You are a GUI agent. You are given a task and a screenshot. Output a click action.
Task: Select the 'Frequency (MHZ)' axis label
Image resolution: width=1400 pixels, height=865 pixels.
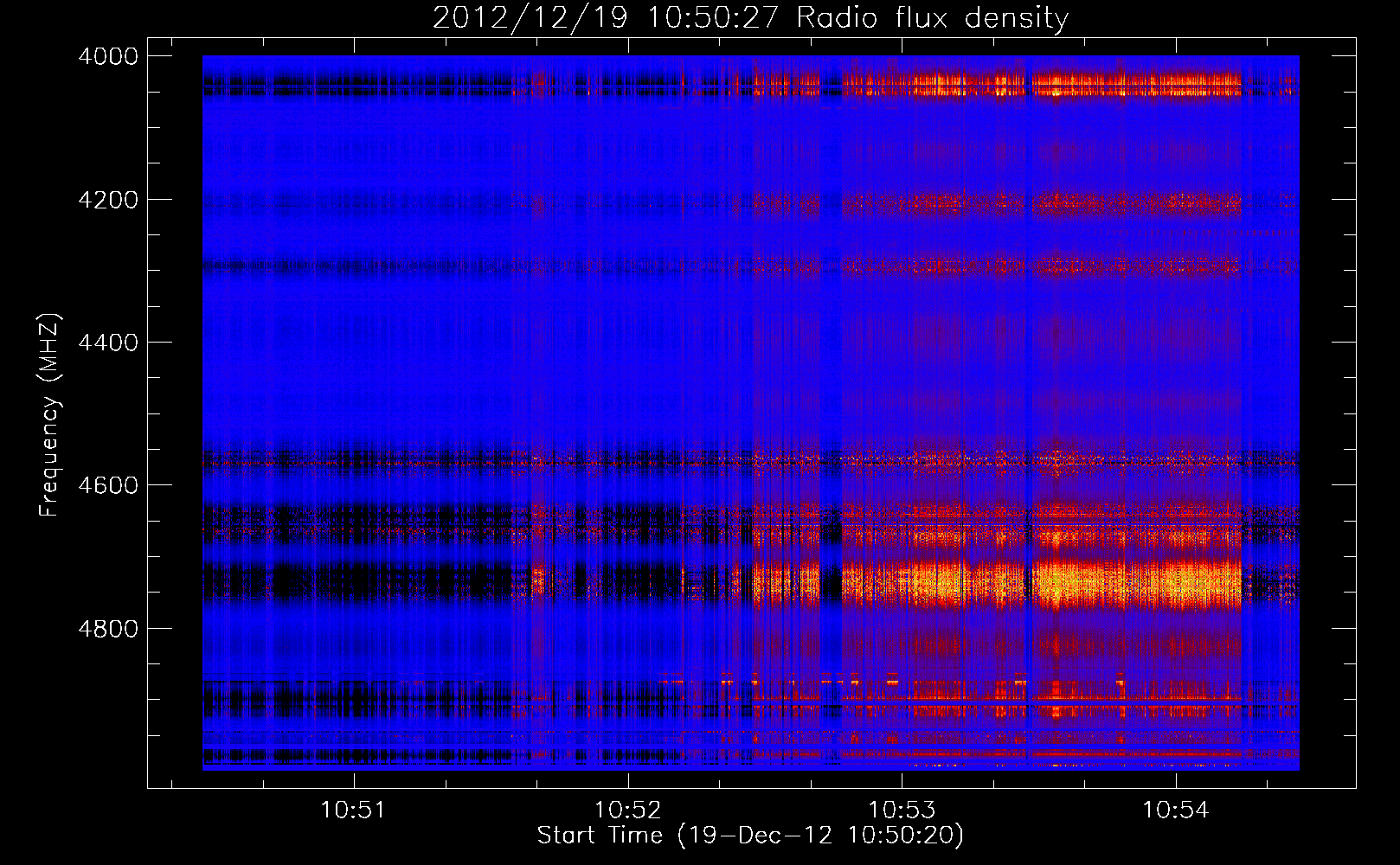[50, 415]
